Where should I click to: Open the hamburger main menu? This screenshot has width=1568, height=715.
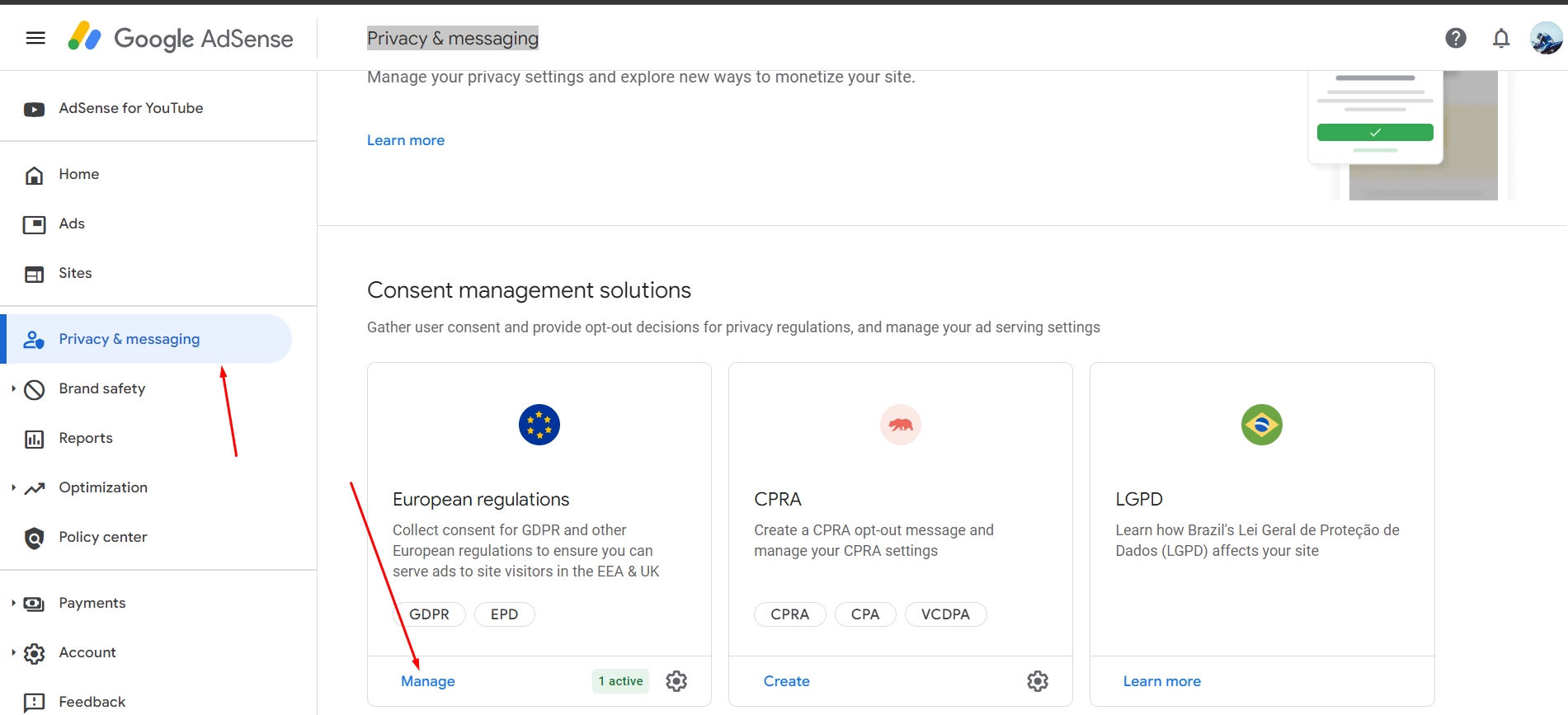tap(35, 38)
